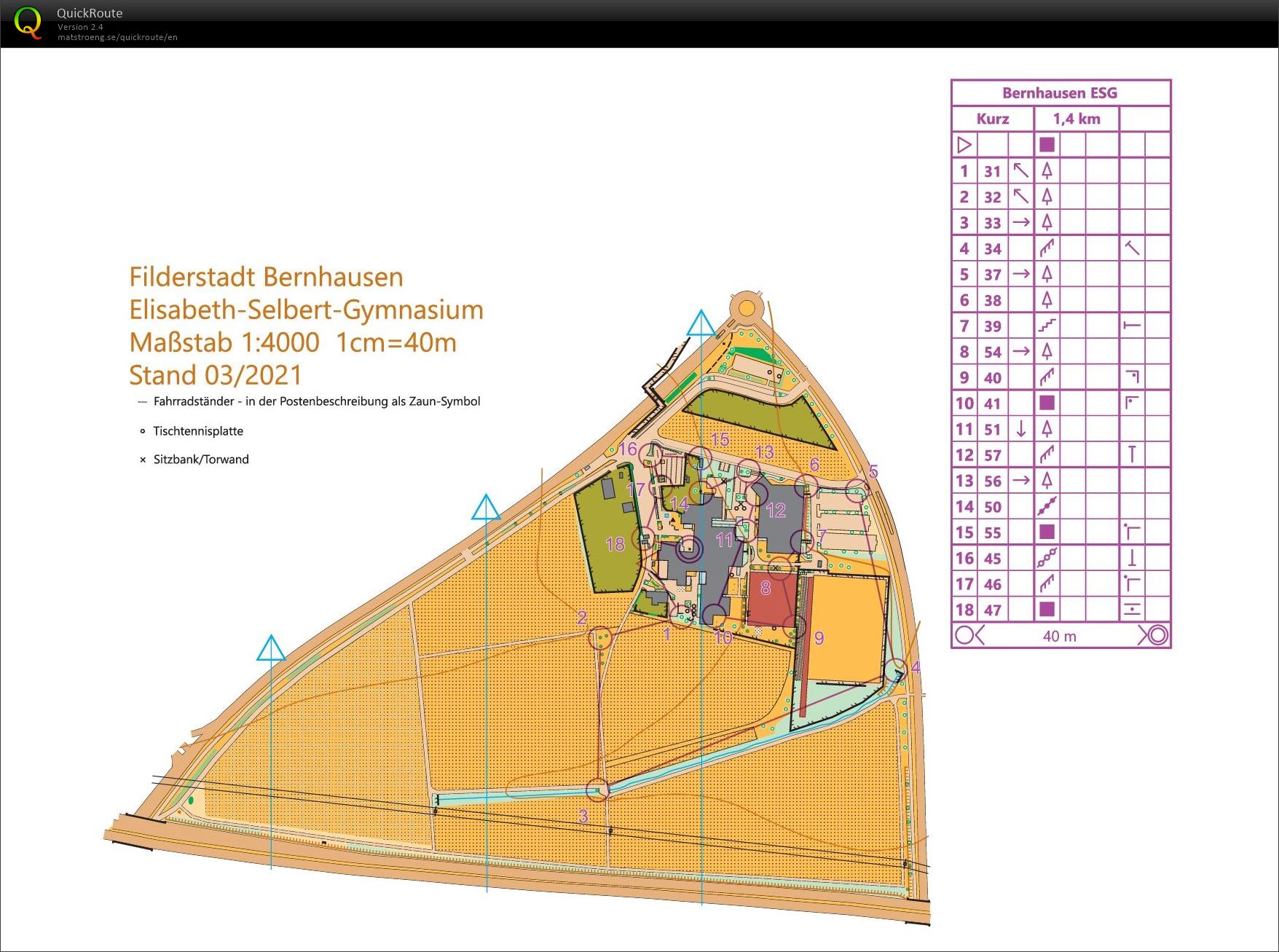This screenshot has height=952, width=1279.
Task: Click the leftmost blue north arrow
Action: coord(271,648)
